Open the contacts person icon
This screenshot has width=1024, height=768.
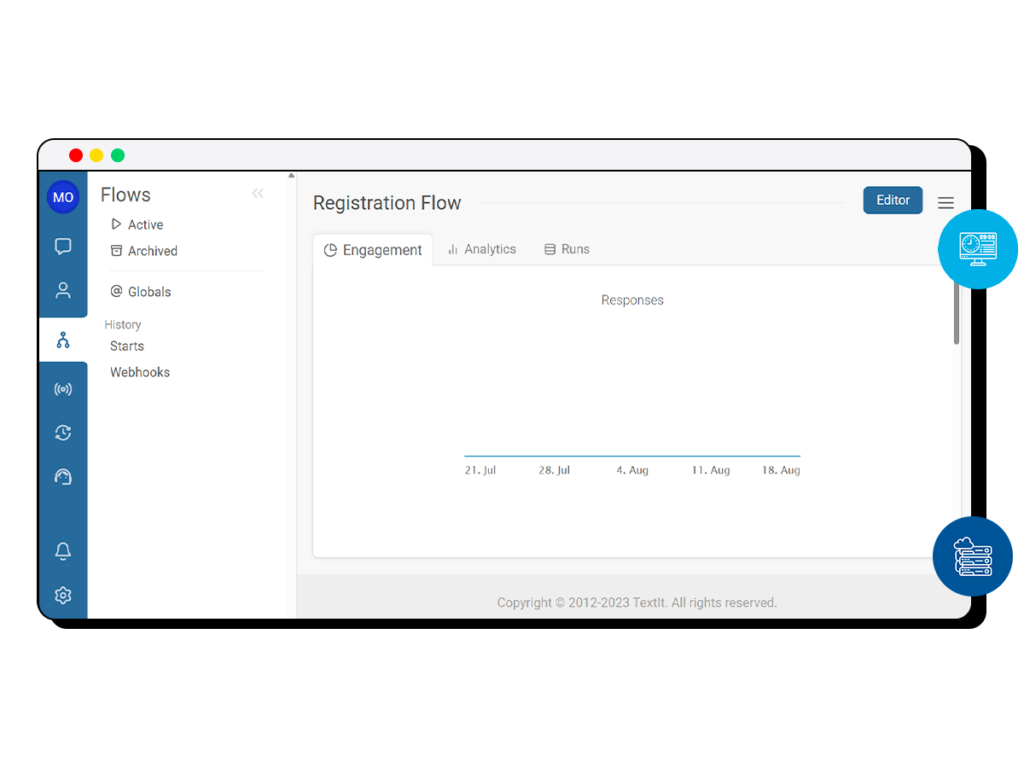coord(63,290)
